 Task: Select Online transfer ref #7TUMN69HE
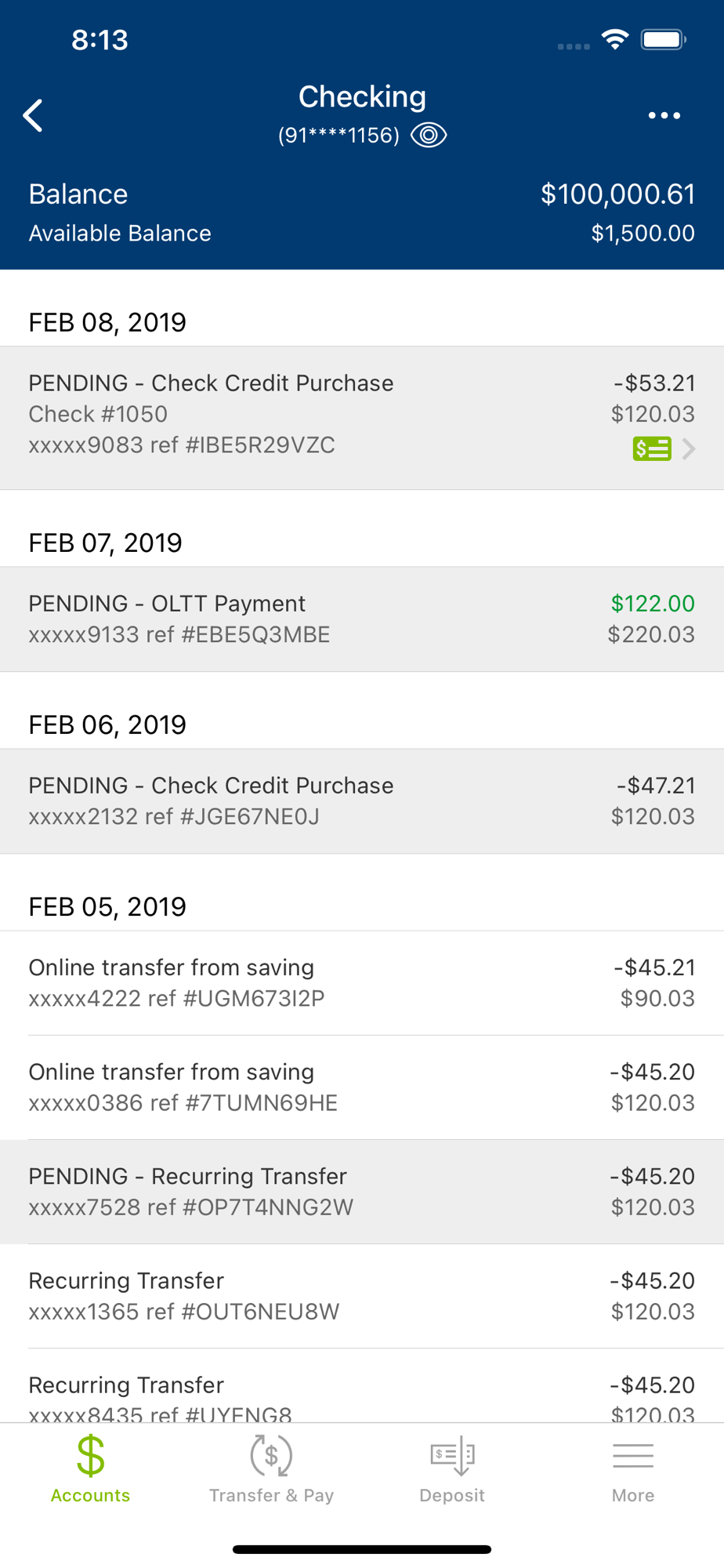tap(362, 1087)
